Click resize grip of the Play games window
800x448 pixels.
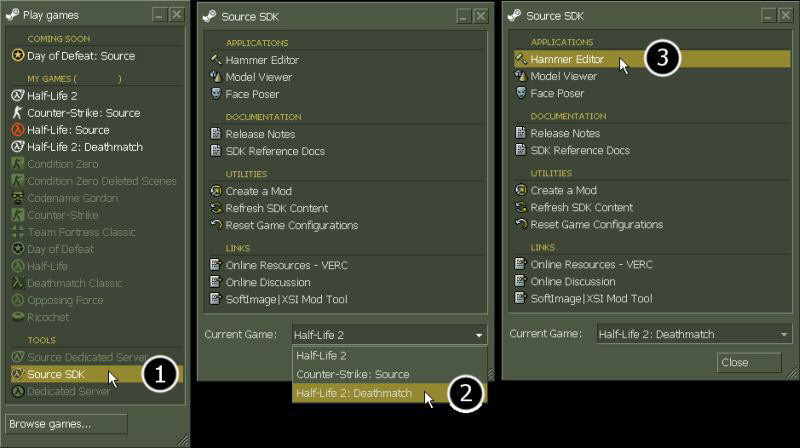(x=184, y=440)
